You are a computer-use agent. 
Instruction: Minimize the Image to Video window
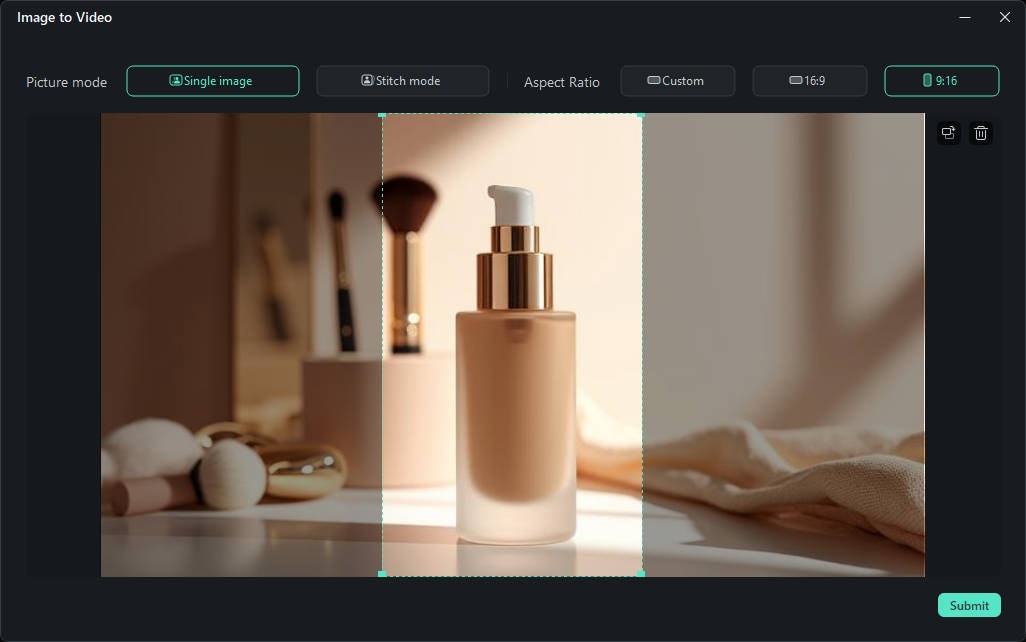(x=964, y=17)
